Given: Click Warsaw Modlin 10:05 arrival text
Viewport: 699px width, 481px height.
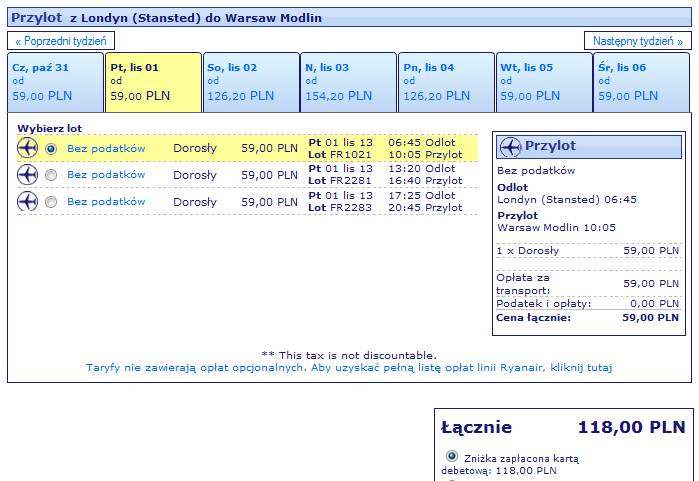Looking at the screenshot, I should 556,228.
